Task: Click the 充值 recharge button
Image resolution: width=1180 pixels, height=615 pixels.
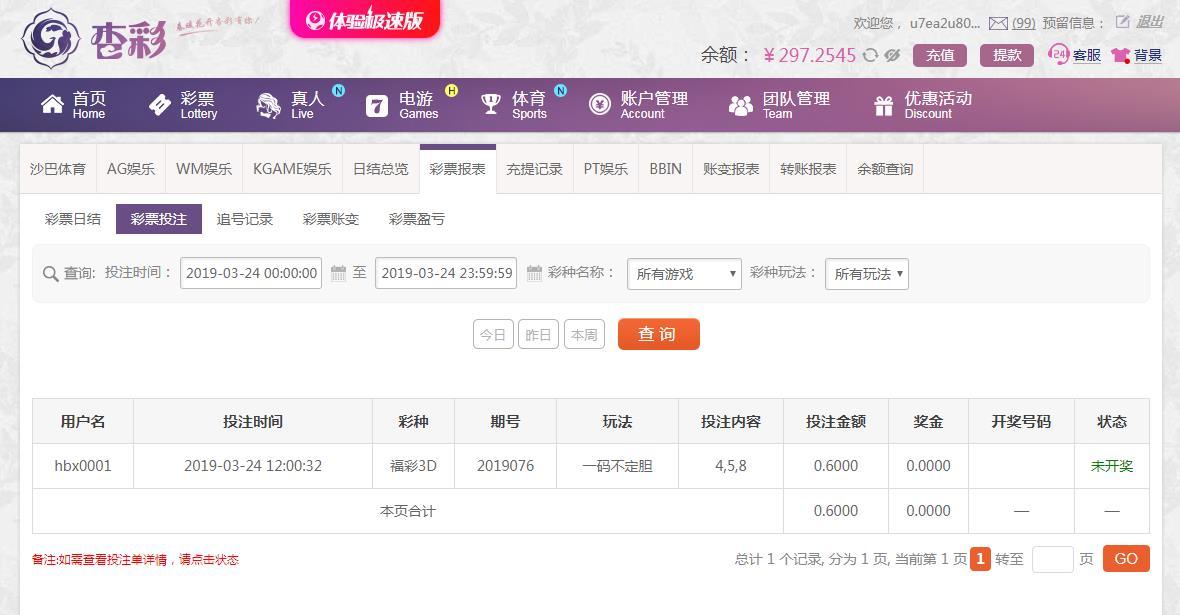Action: point(940,55)
